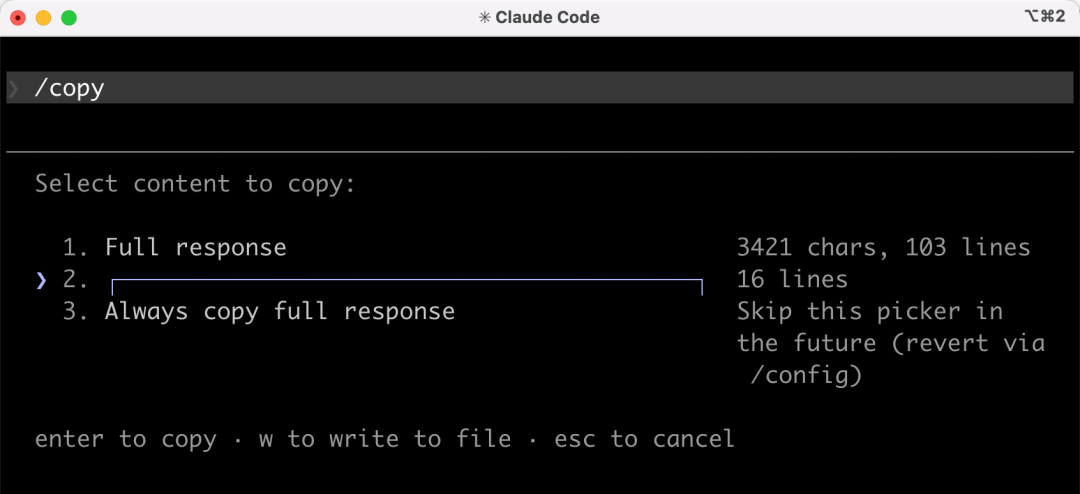Click the gray prompt chevron before /copy
1080x494 pixels.
14,88
